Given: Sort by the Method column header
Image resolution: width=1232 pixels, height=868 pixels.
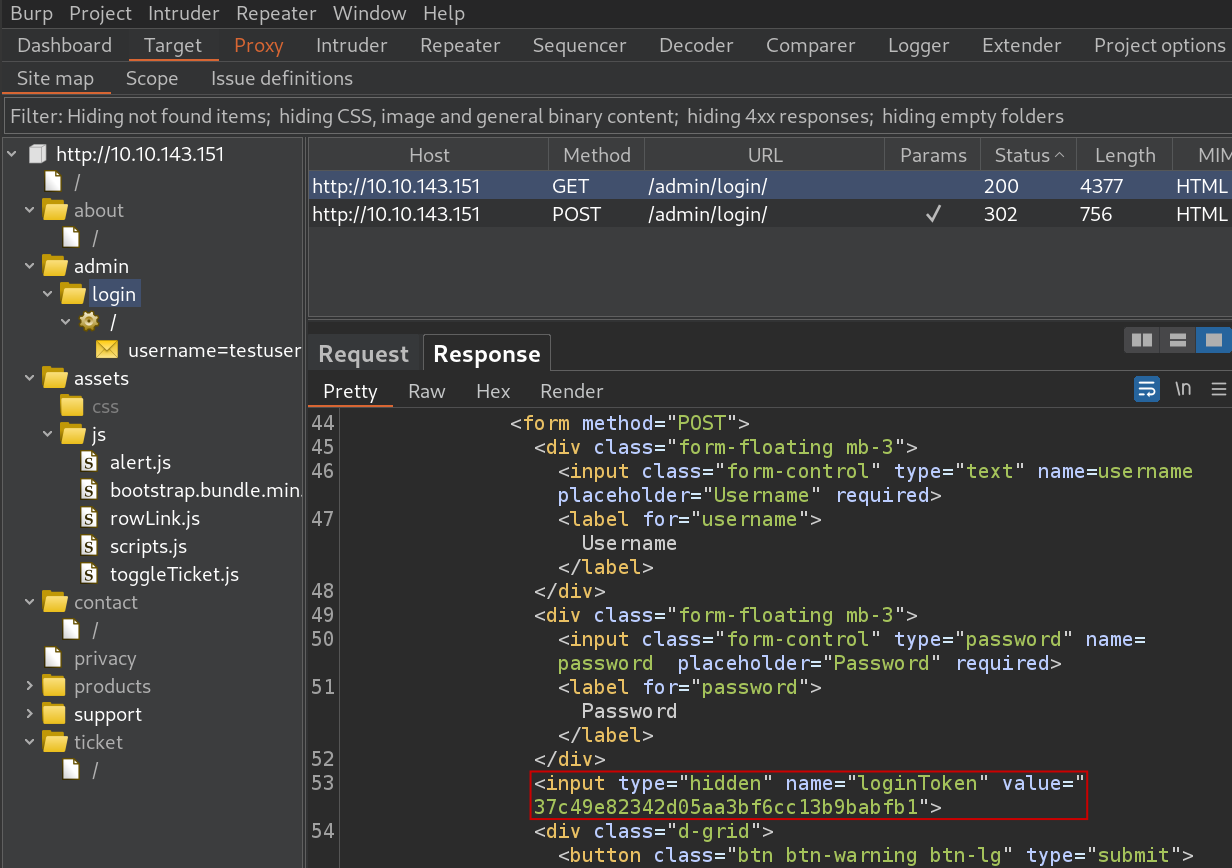Looking at the screenshot, I should point(597,155).
